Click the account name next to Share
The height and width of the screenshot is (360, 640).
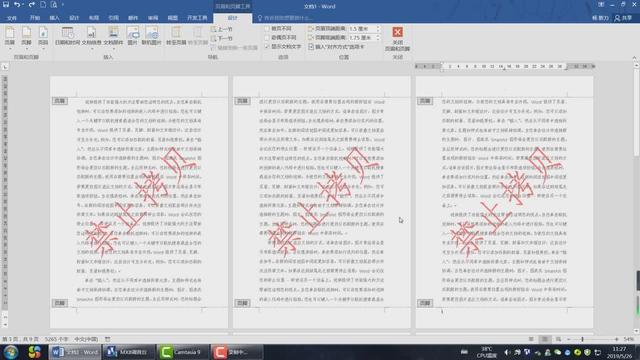tap(600, 18)
